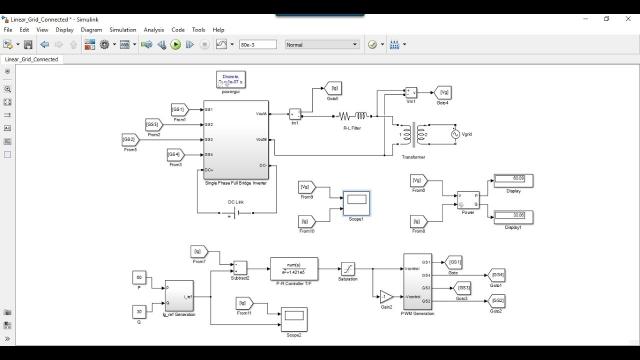Open the simulation mode Normal dropdown
Viewport: 640px width, 360px height.
point(322,44)
